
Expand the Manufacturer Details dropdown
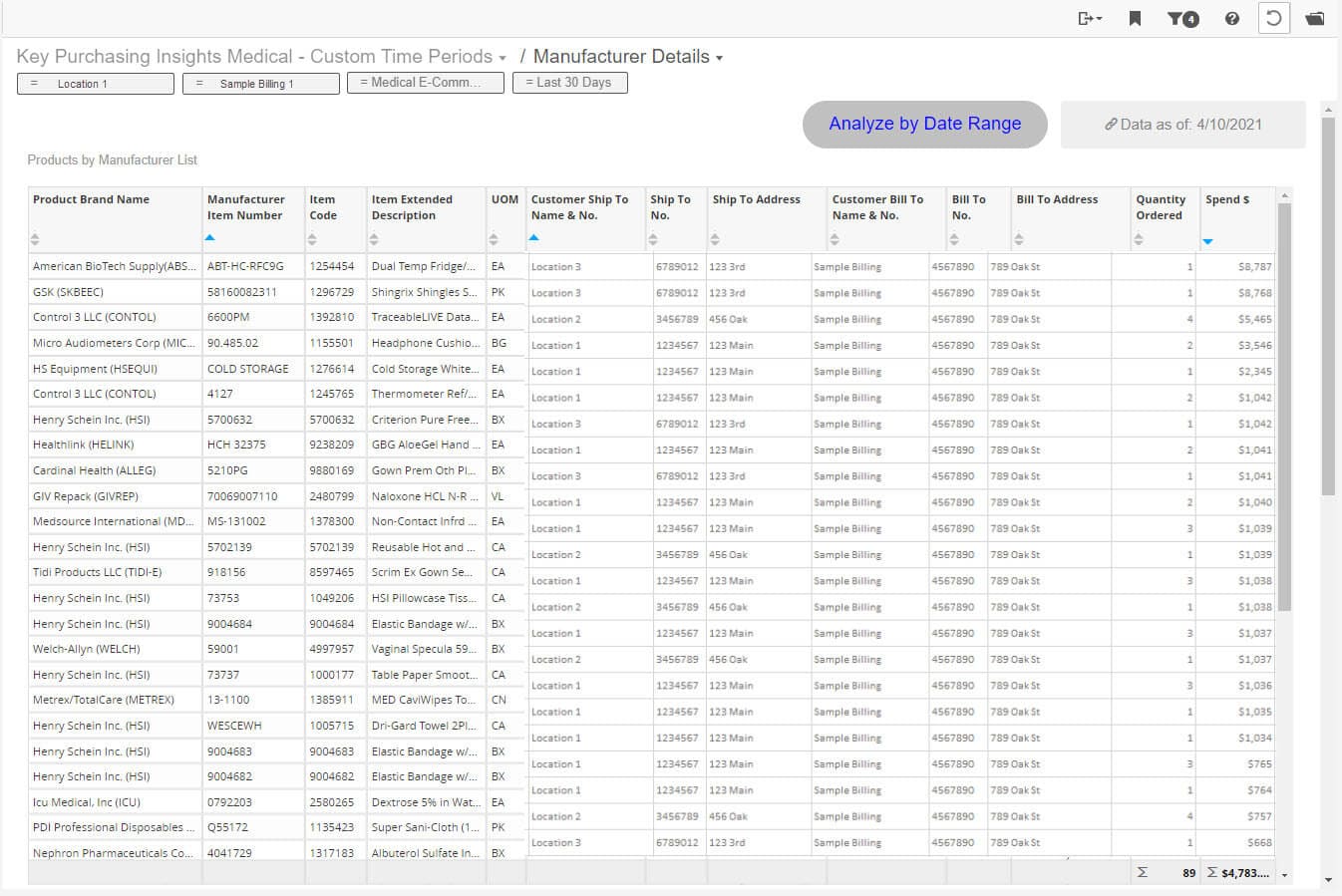pos(719,58)
